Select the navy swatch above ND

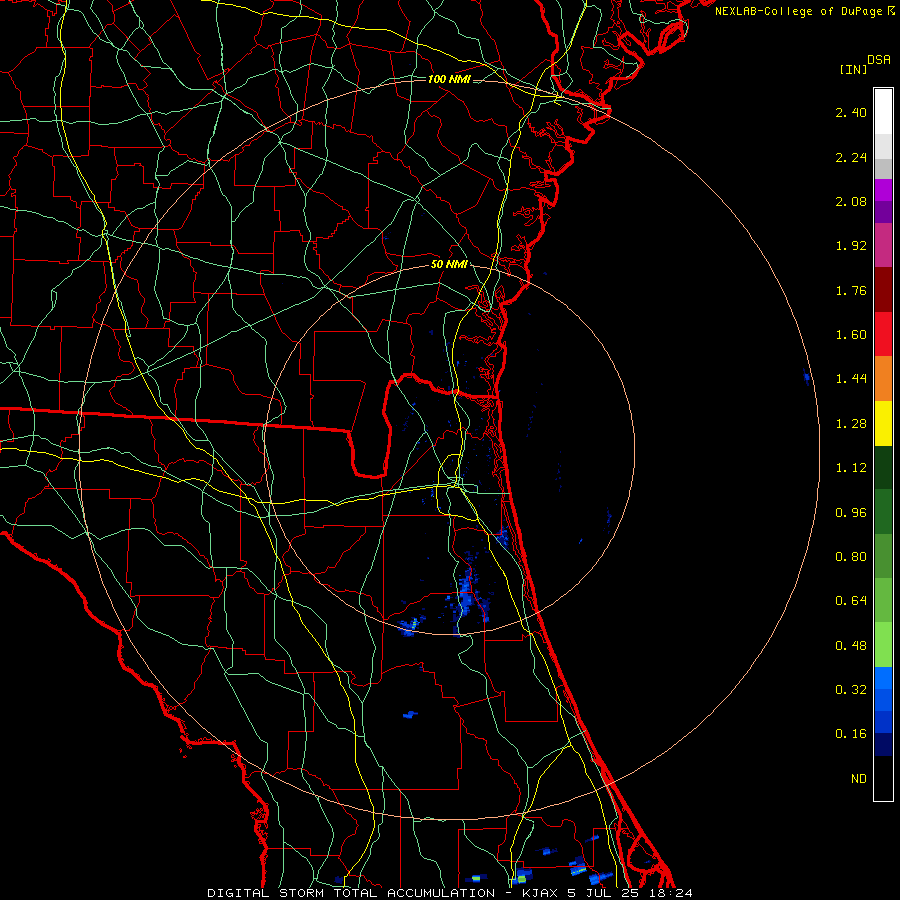[883, 745]
